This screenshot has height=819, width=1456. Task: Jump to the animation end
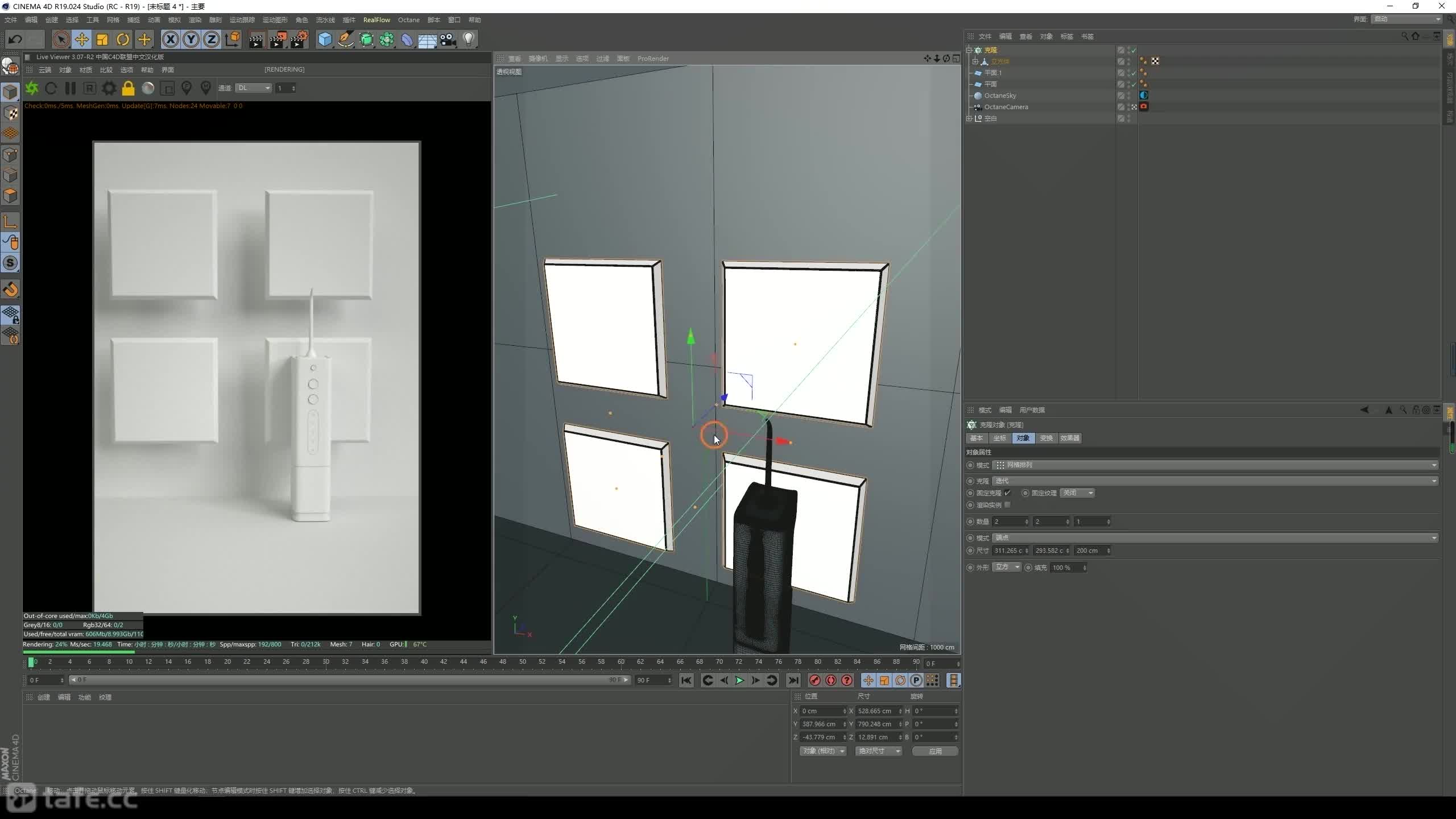[x=793, y=680]
